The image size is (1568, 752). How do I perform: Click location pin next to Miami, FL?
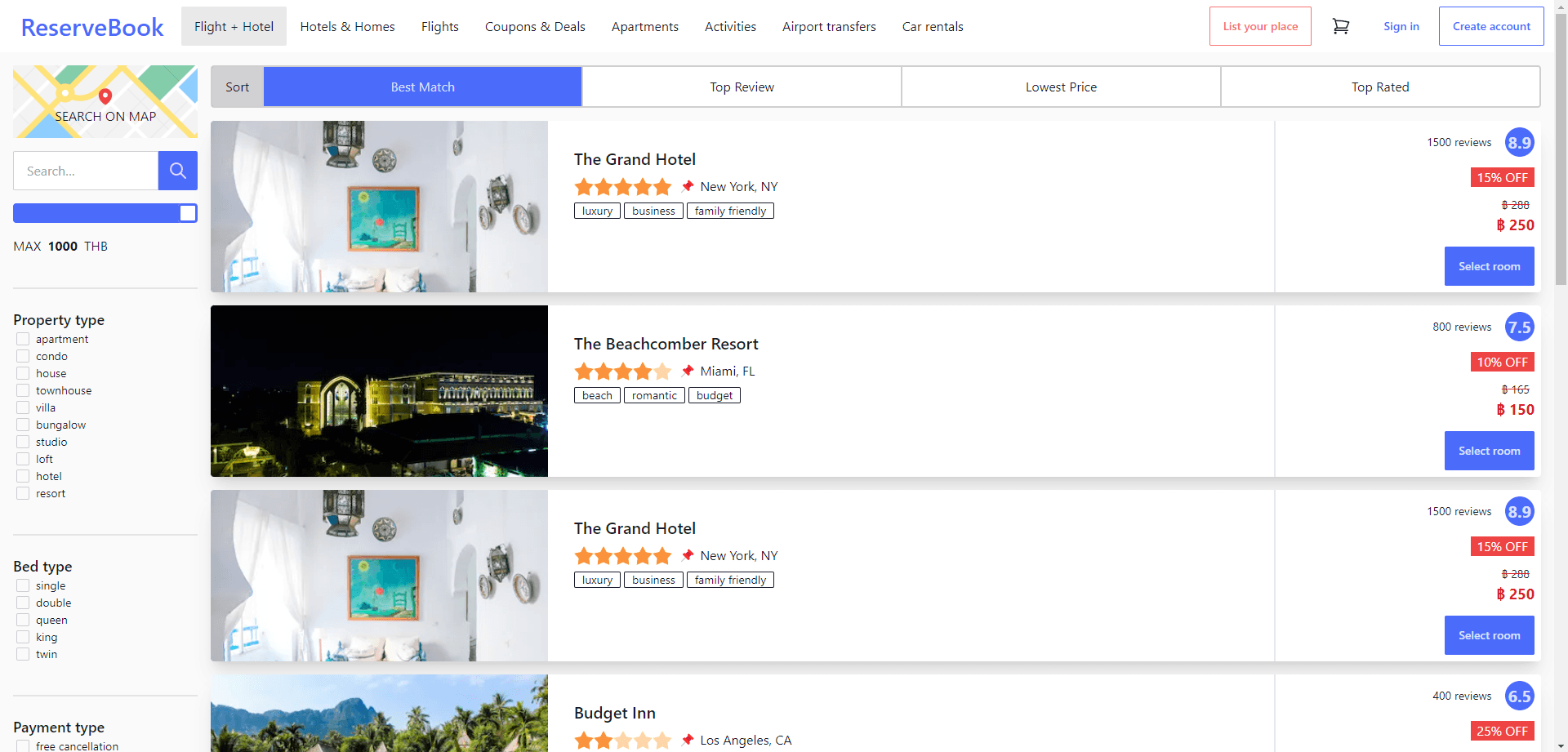688,371
